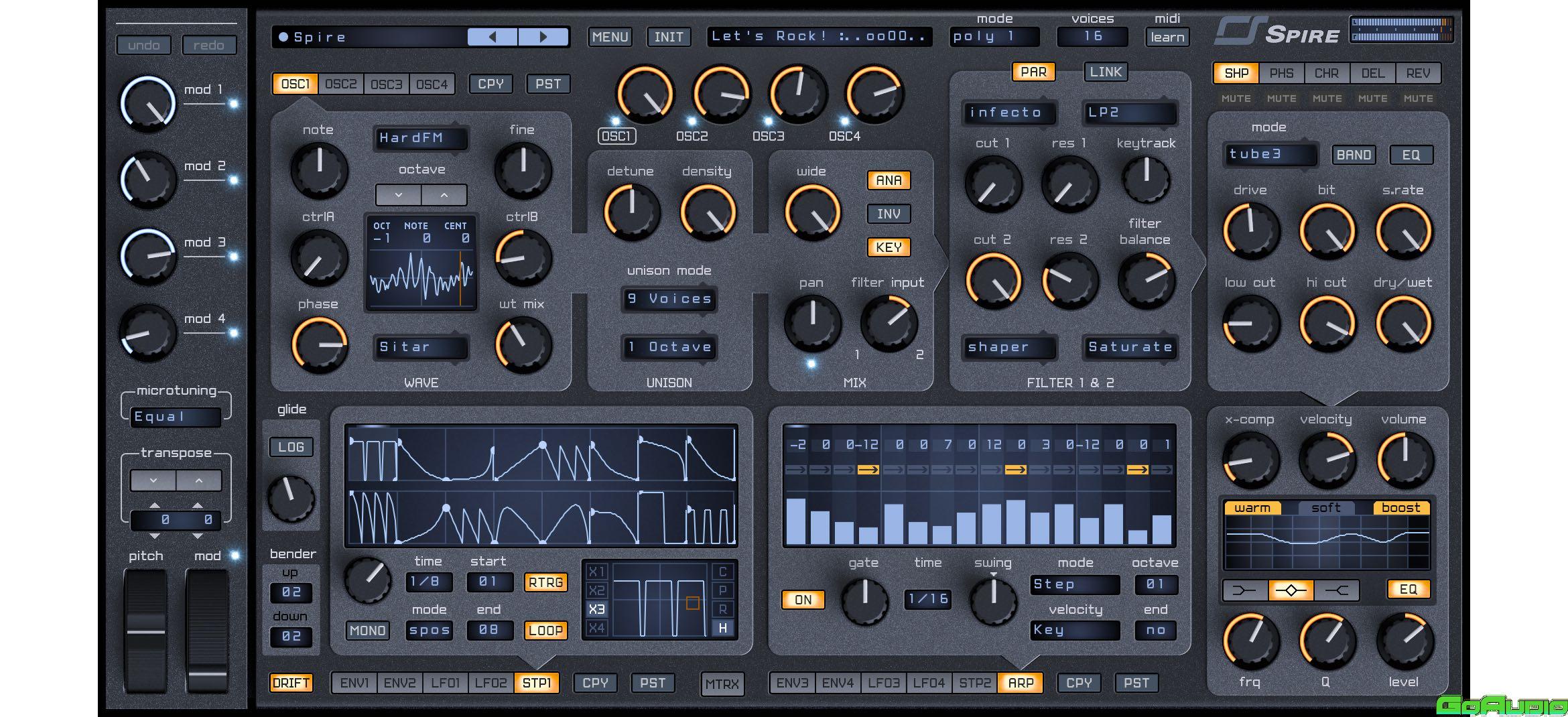Open the 1 Octave unison dropdown
Viewport: 1568px width, 717px height.
pos(669,347)
